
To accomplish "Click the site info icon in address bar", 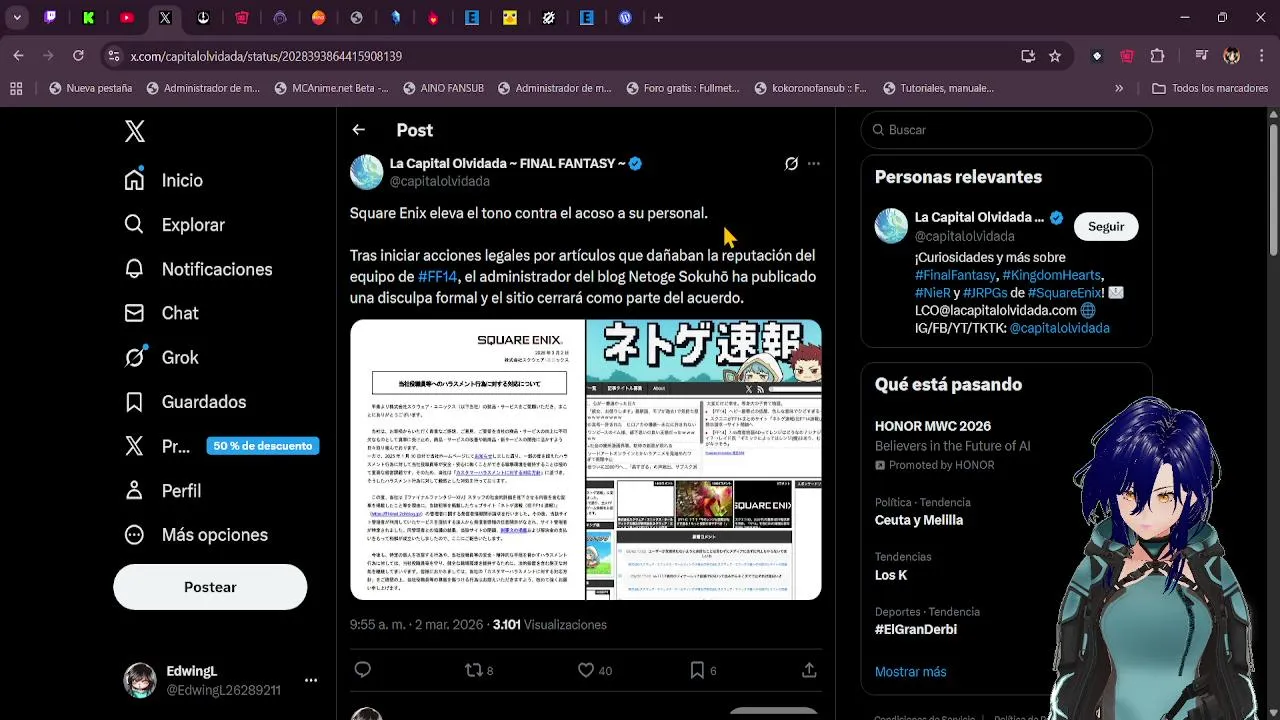I will 114,56.
